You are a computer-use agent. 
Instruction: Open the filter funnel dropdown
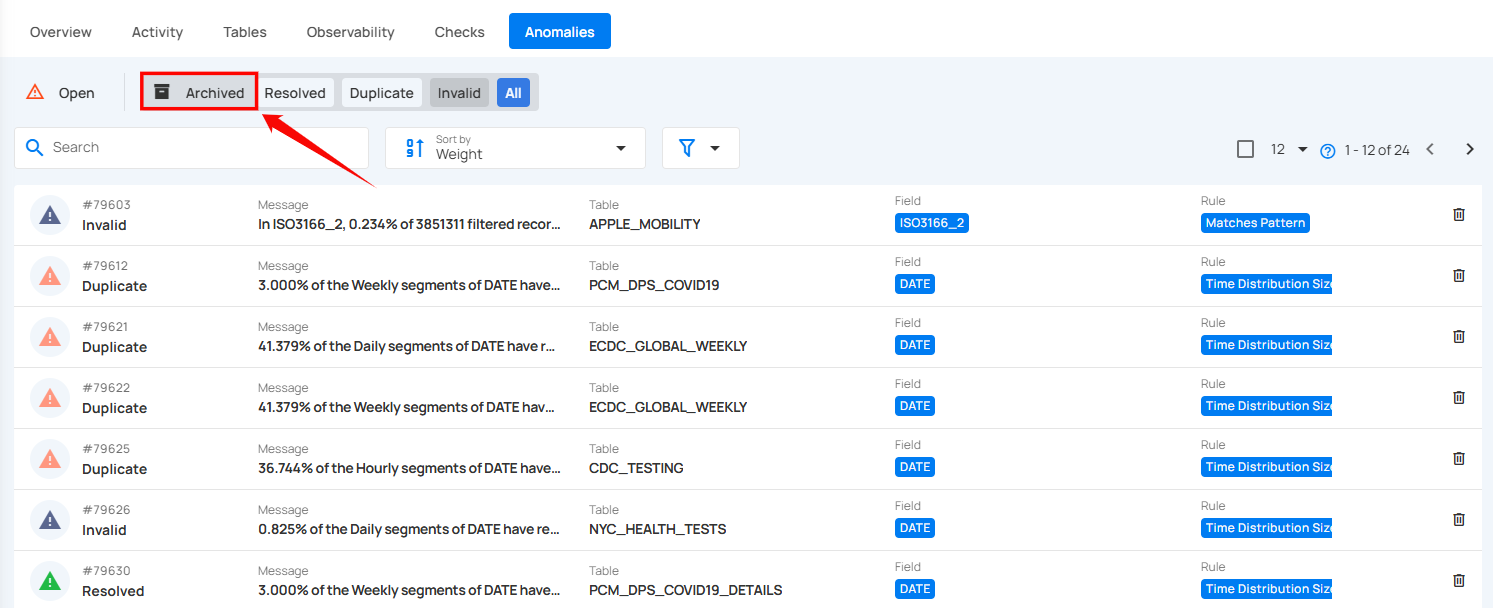point(701,148)
